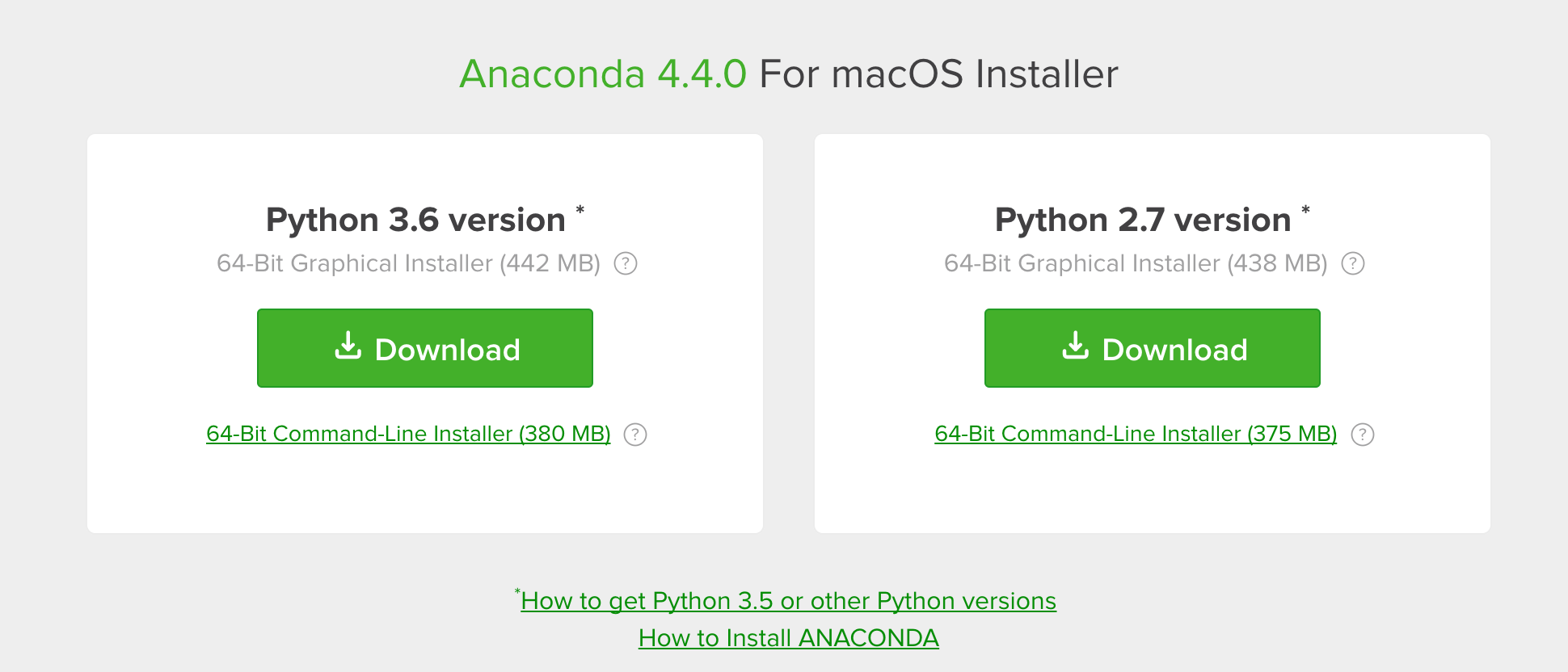Click the How to Install ANACONDA link
Image resolution: width=1568 pixels, height=672 pixels.
coord(789,638)
